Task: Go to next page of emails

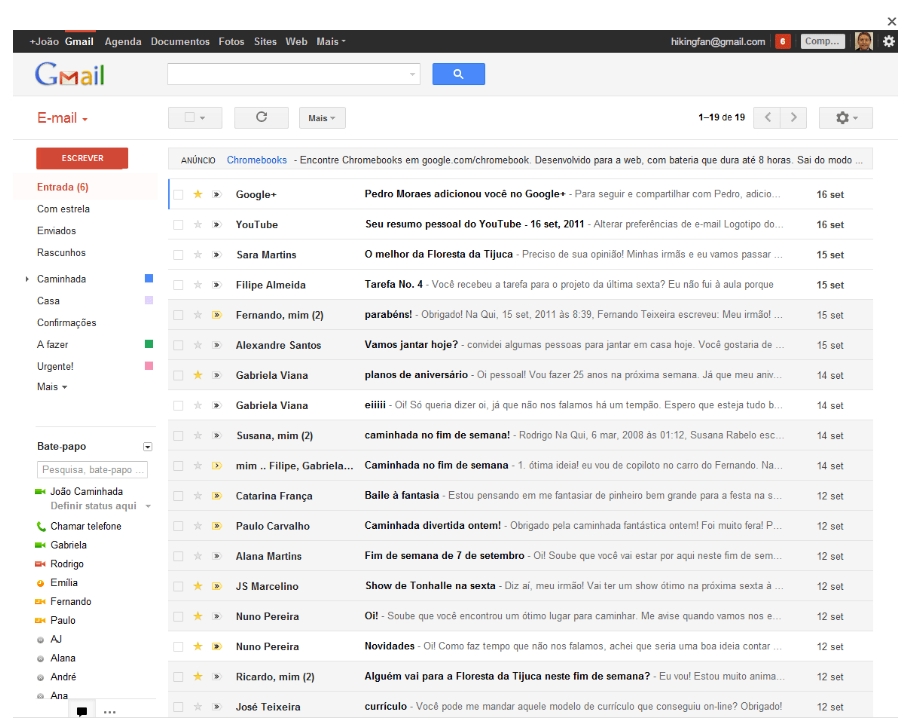Action: coord(794,118)
